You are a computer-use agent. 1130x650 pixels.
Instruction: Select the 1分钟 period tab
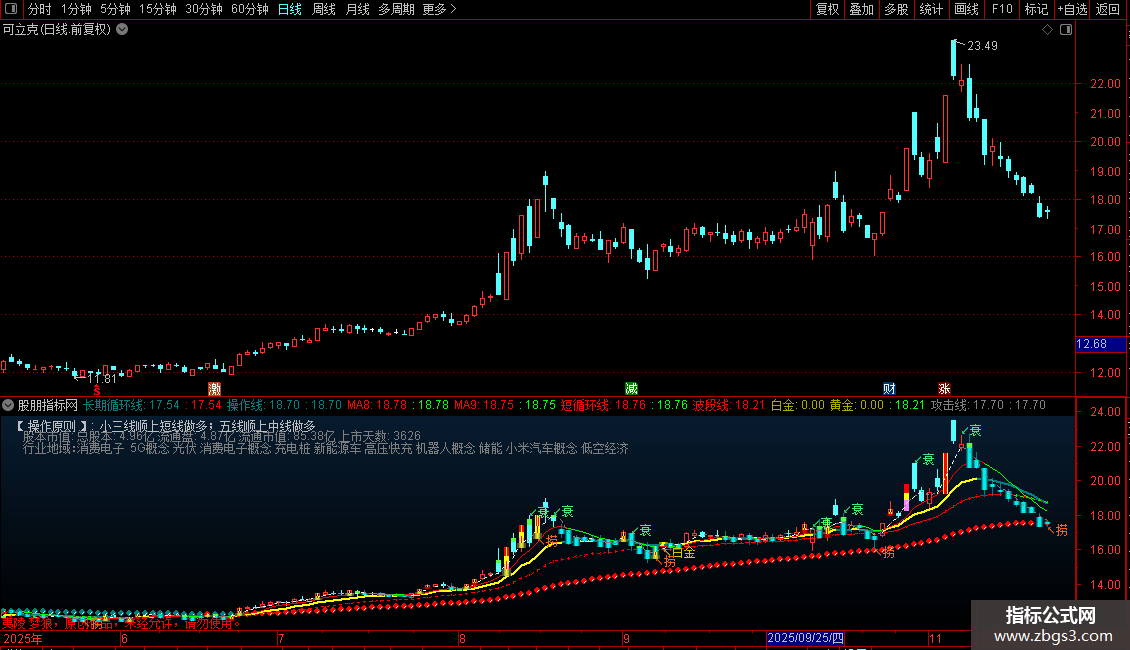pos(76,9)
